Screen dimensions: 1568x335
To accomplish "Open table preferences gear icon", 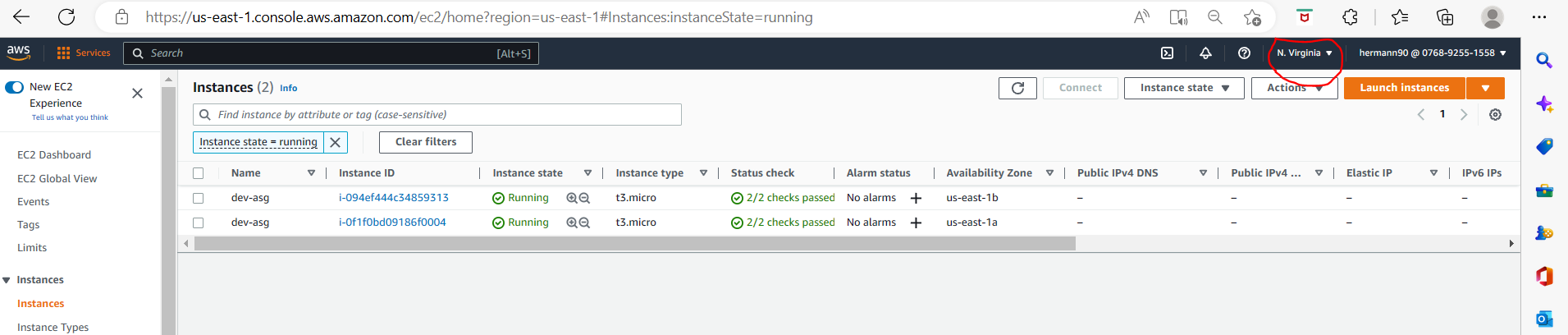I will (x=1495, y=115).
